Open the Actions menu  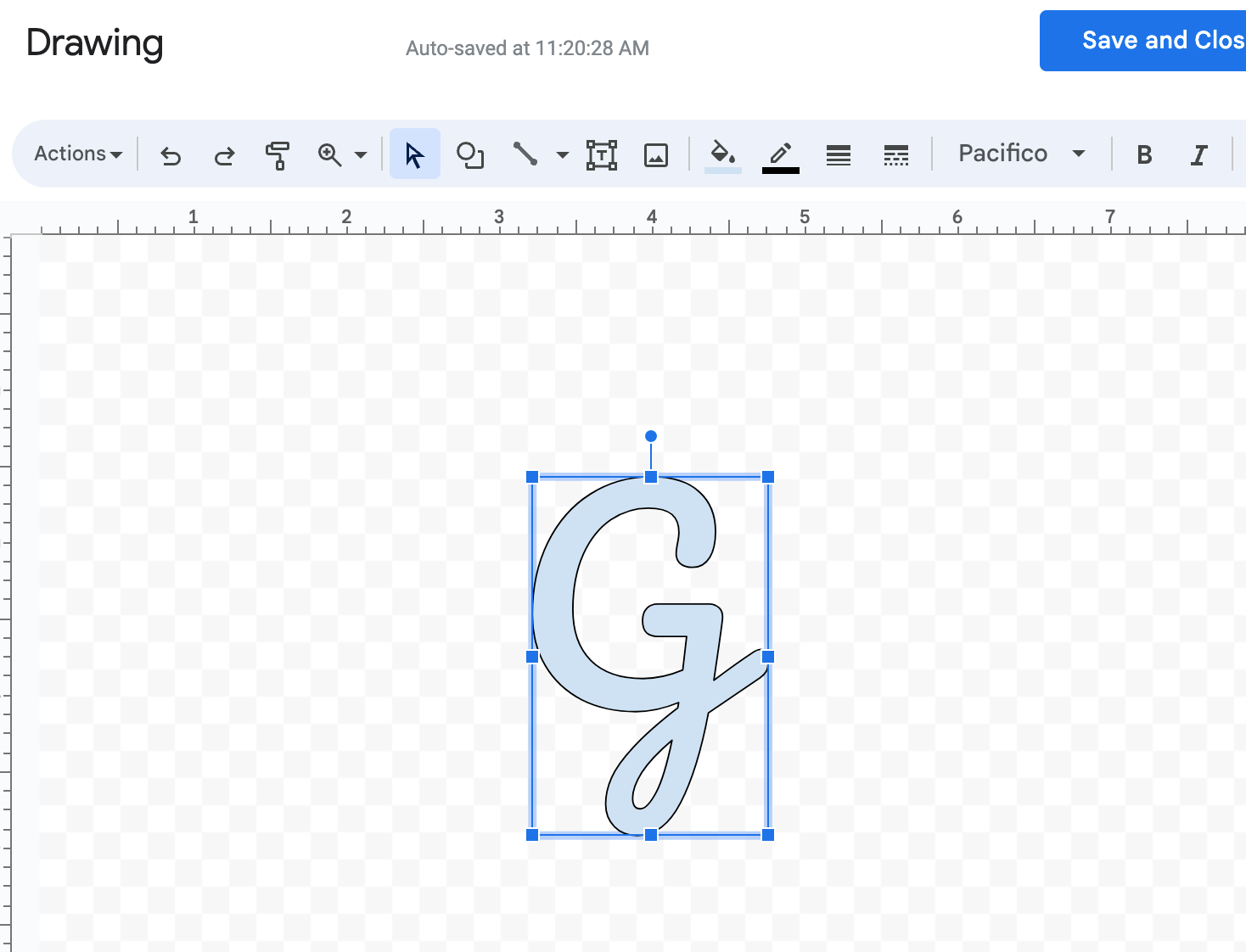click(x=78, y=154)
